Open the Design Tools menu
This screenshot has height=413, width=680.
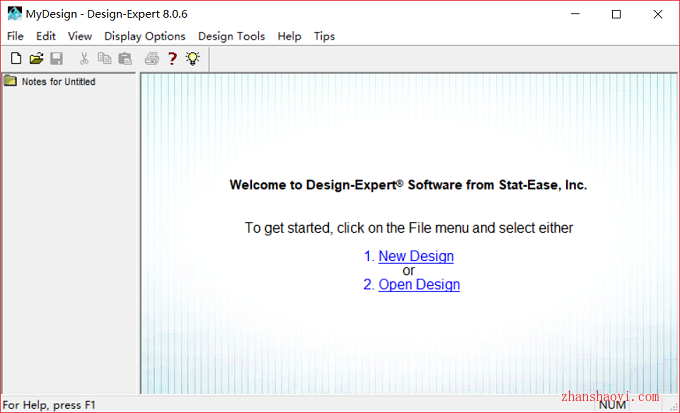232,36
